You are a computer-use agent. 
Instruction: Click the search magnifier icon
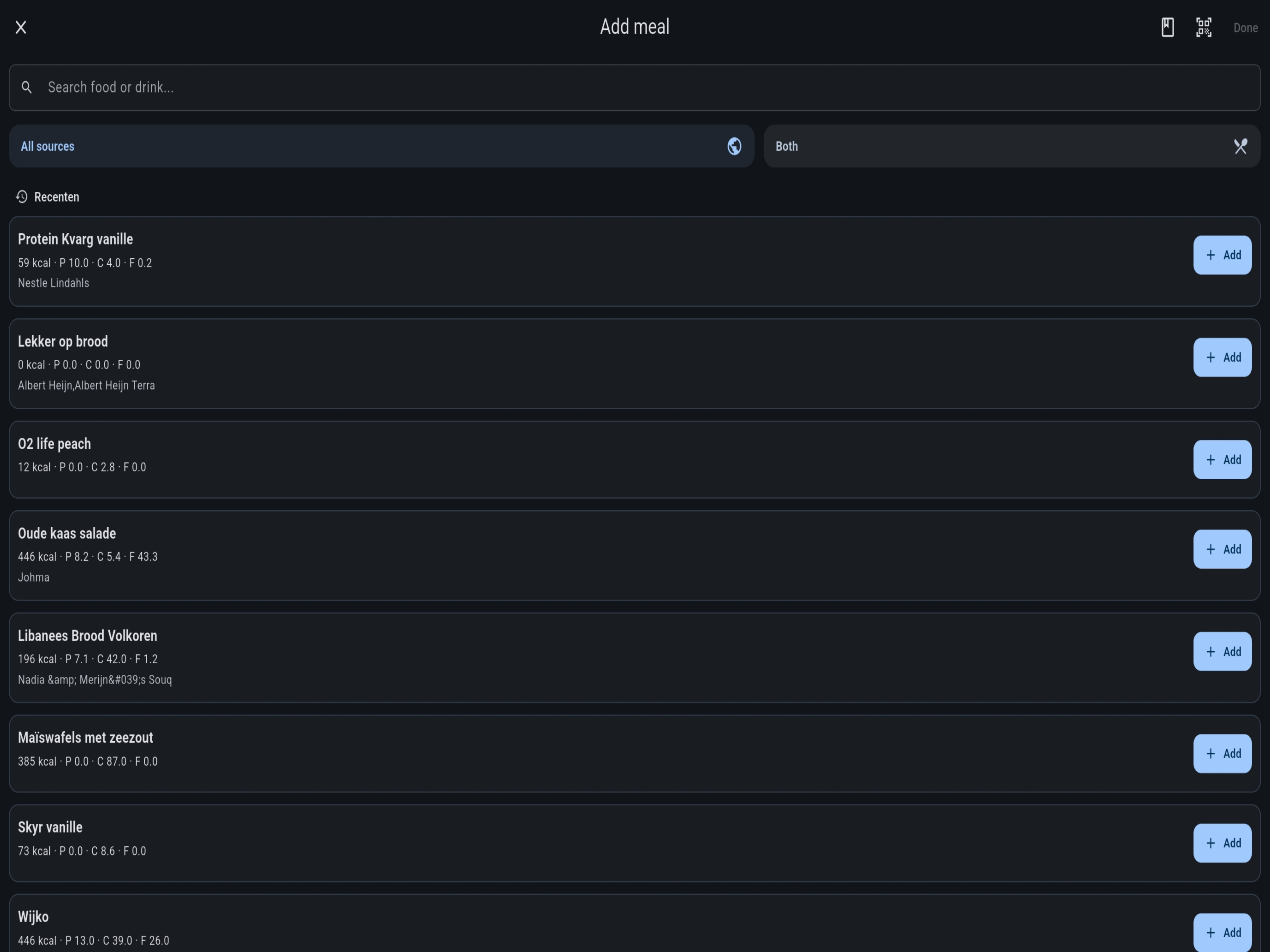tap(26, 87)
